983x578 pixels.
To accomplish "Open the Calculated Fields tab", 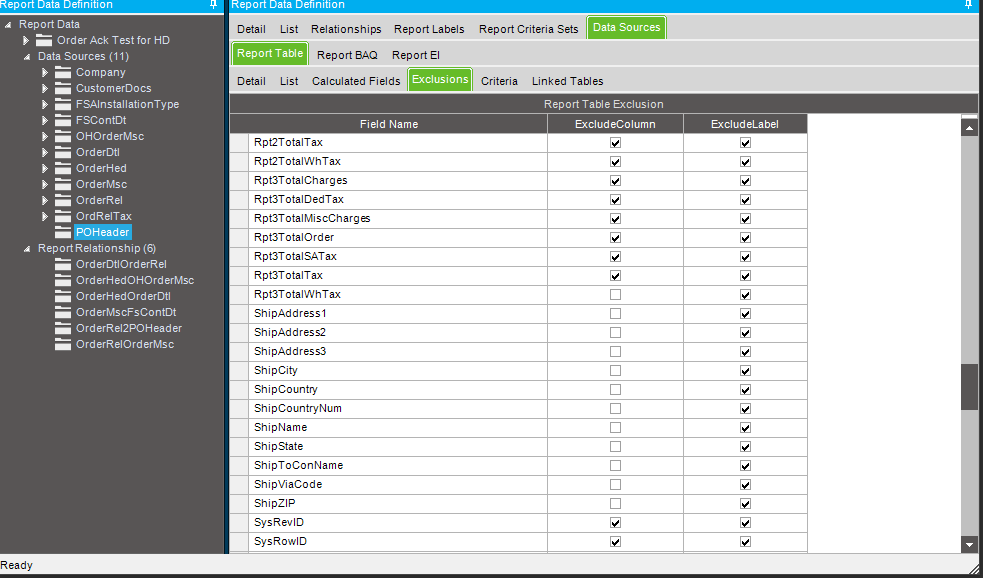I will 356,81.
